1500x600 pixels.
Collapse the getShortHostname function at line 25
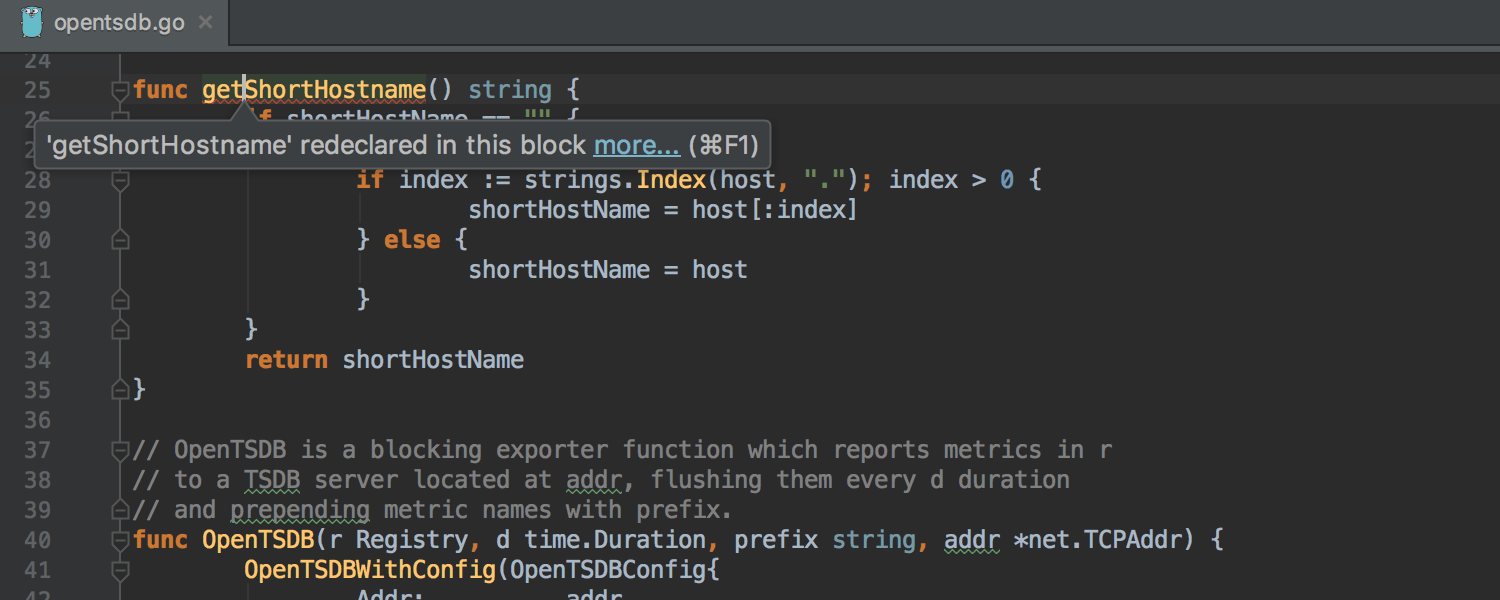coord(120,91)
